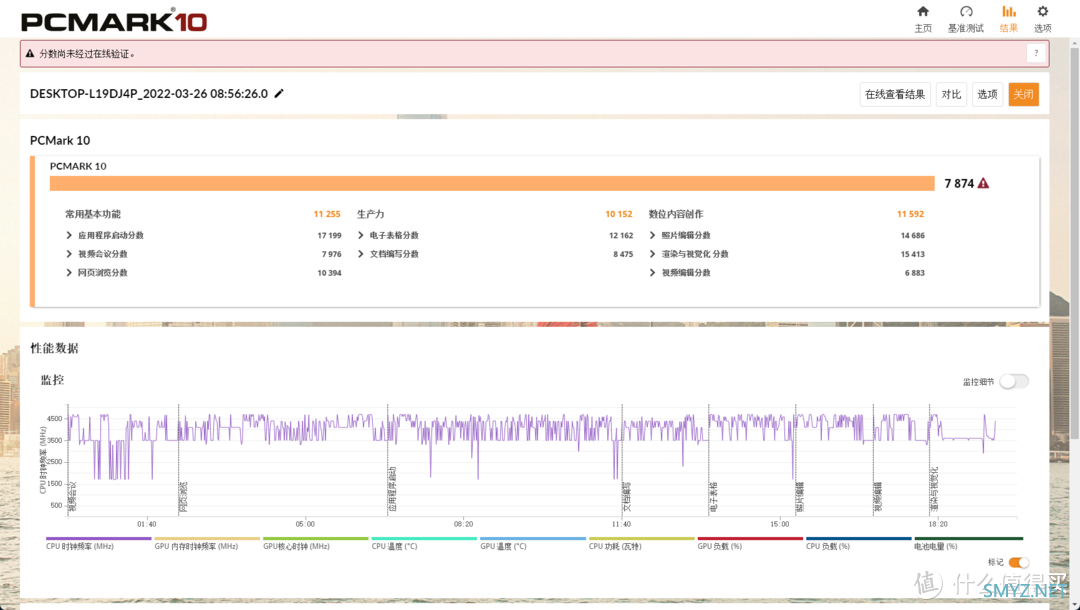This screenshot has height=610, width=1080.
Task: Click the 电子表格分数 value 12 162
Action: click(621, 235)
